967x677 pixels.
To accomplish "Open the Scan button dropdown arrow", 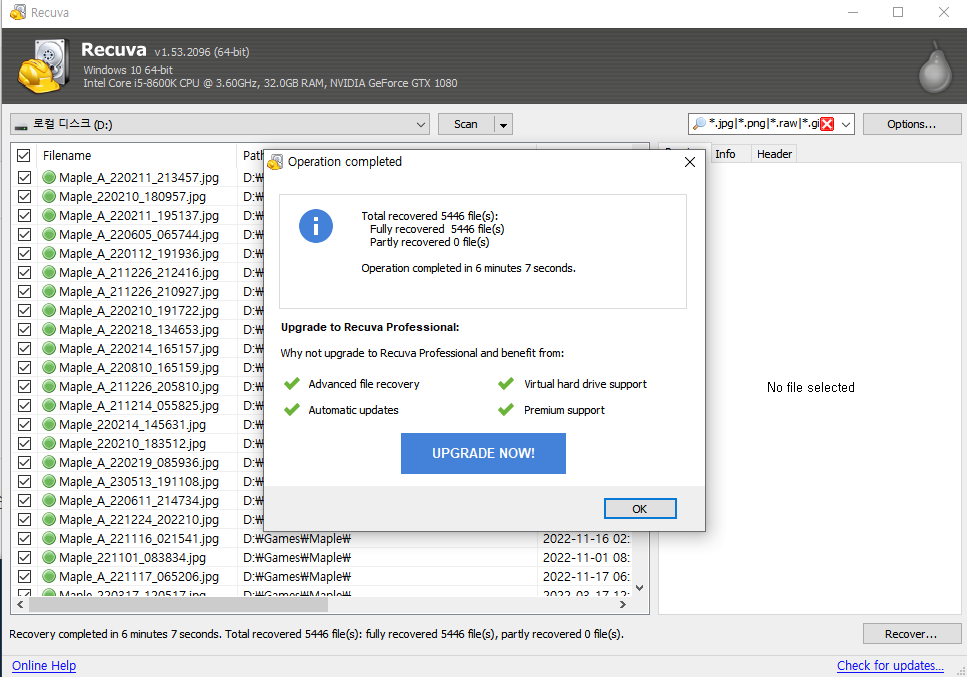I will [x=503, y=125].
